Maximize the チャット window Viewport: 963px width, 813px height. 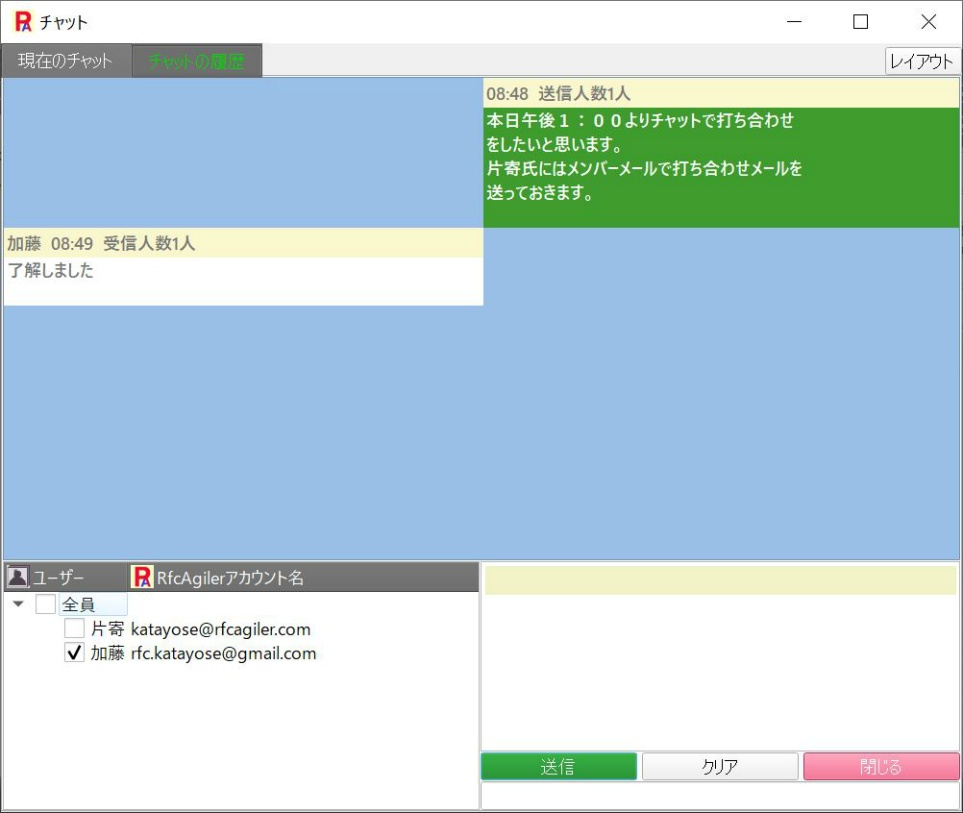(x=860, y=21)
